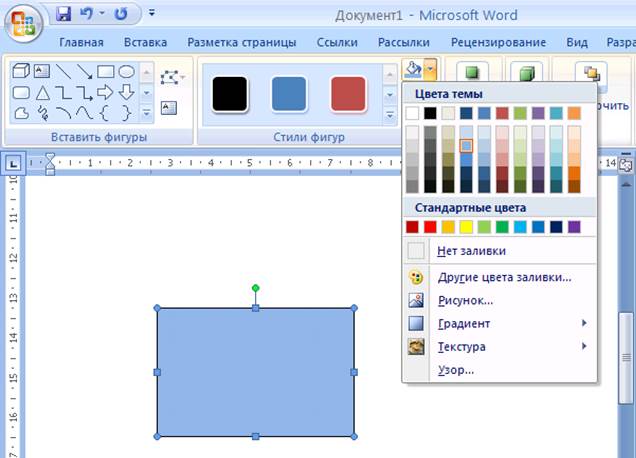Screen dimensions: 636x458
Task: Open the Вставка ribbon tab
Action: pos(145,43)
